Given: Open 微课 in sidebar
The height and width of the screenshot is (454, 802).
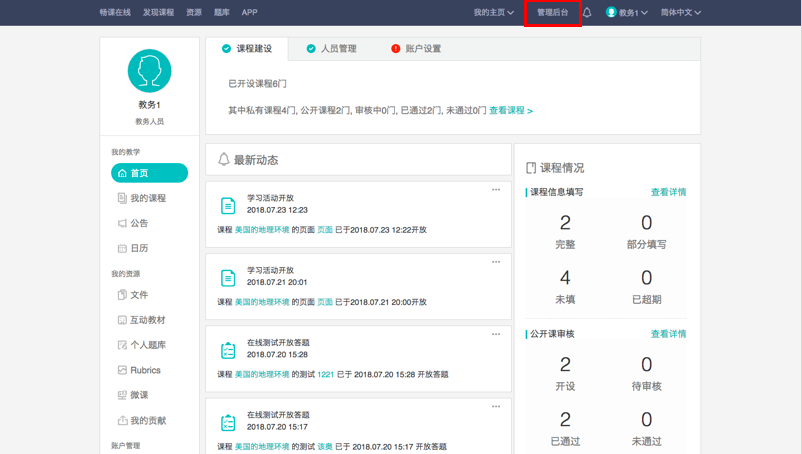Looking at the screenshot, I should 139,395.
